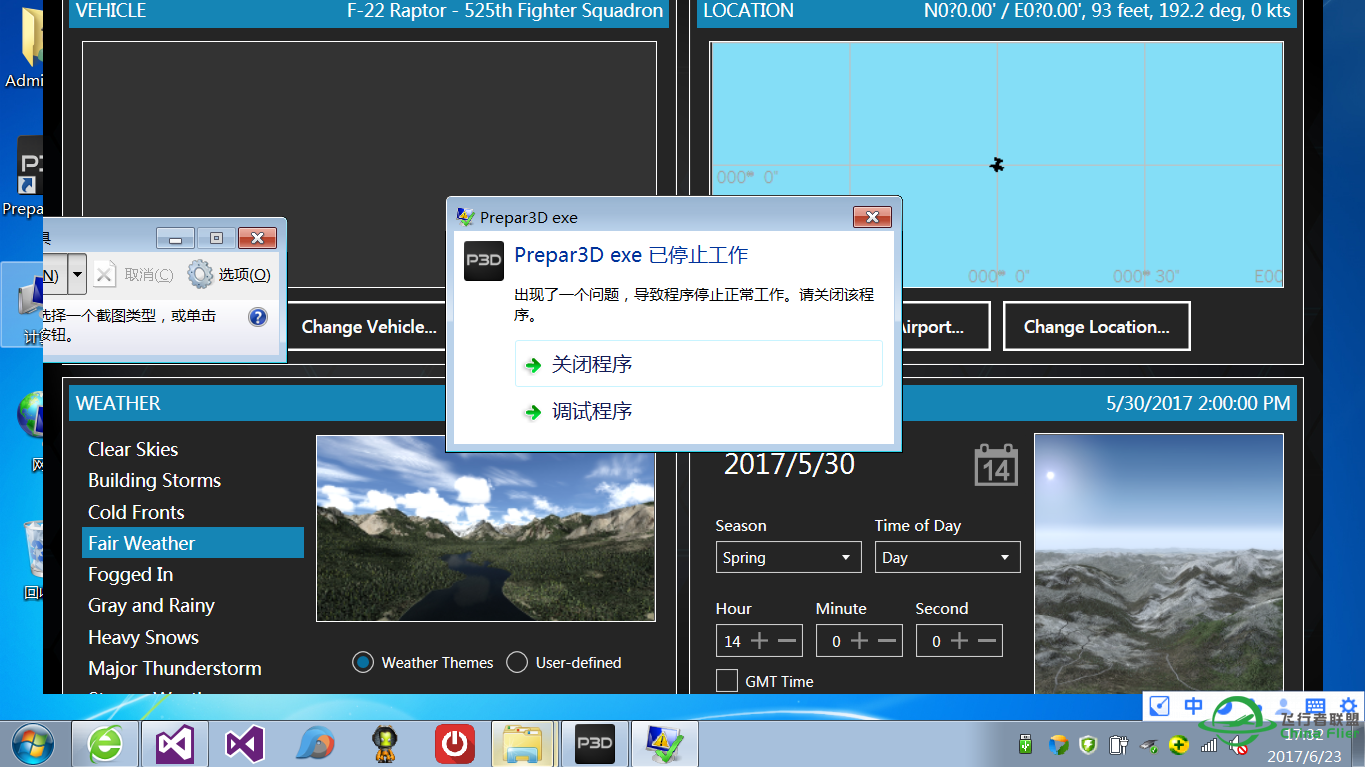Select Major Thunderstorm weather theme
The width and height of the screenshot is (1365, 767).
click(175, 668)
